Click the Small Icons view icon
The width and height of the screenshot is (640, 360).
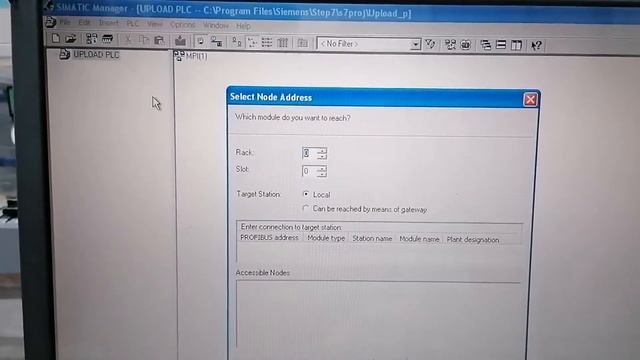[252, 42]
